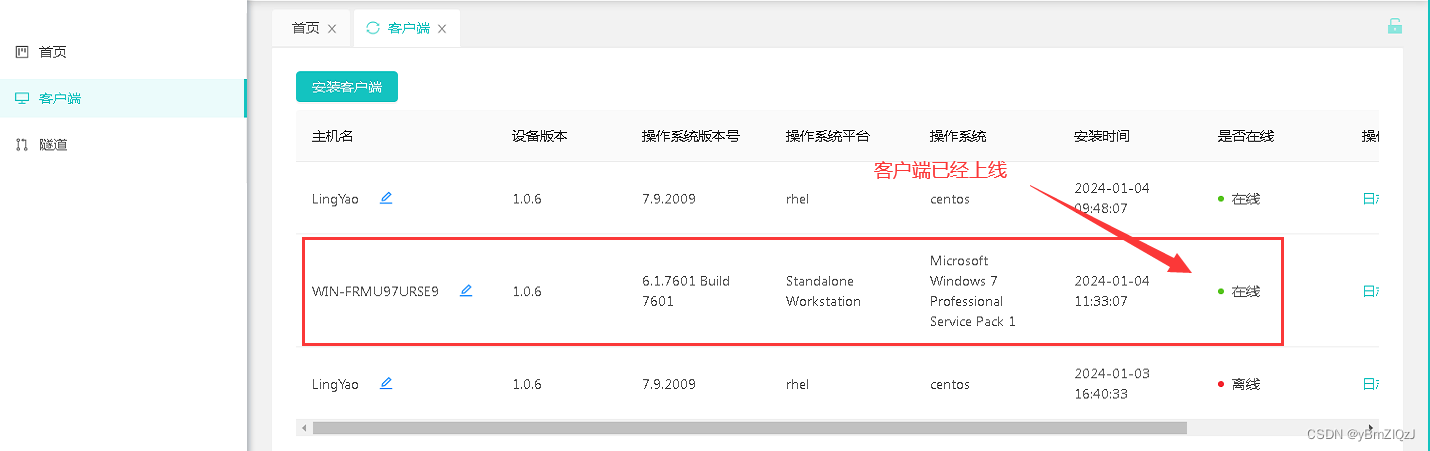This screenshot has width=1430, height=451.
Task: Open 日志 link for first centos row
Action: pos(1371,199)
